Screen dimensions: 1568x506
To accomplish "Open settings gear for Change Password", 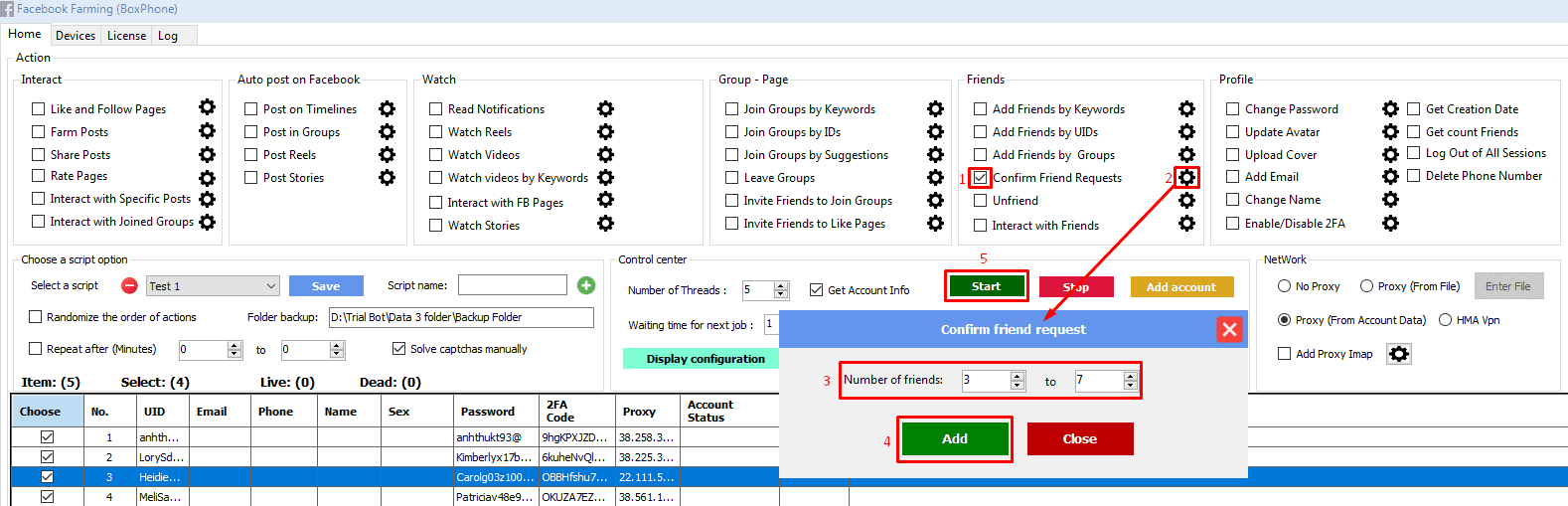I will tap(1390, 108).
